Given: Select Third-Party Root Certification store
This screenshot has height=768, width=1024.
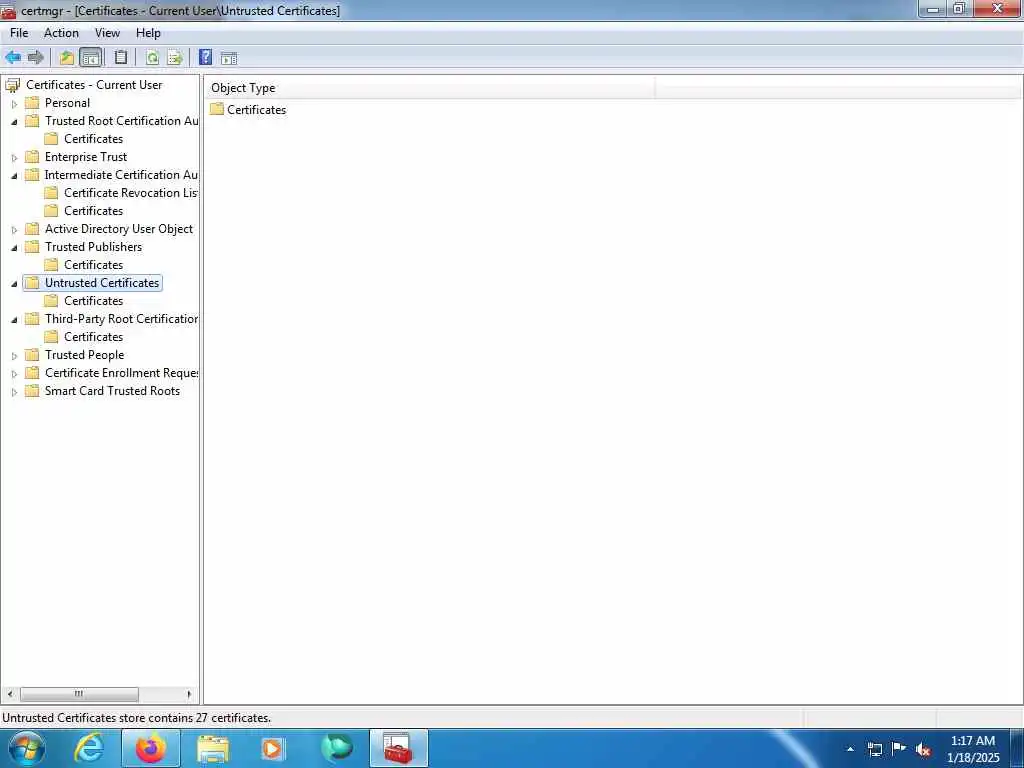Looking at the screenshot, I should click(121, 319).
